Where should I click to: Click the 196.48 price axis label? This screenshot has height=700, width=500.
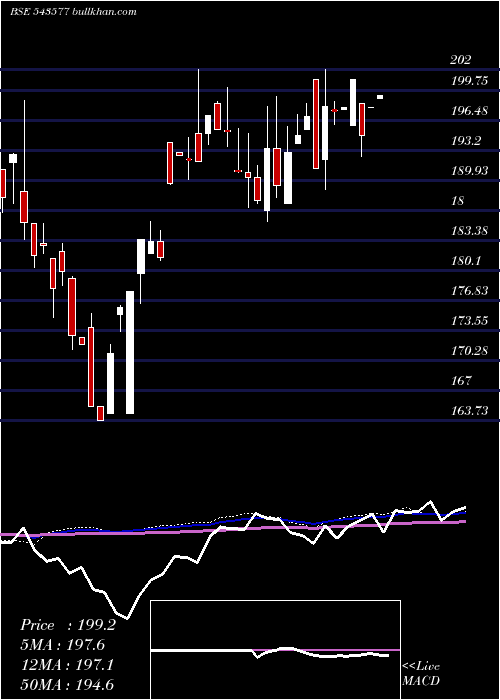click(470, 111)
